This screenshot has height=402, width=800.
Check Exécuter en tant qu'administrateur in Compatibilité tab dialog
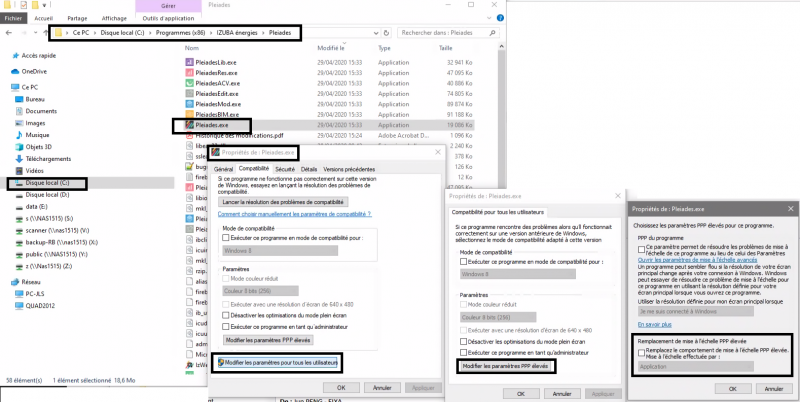[x=226, y=326]
